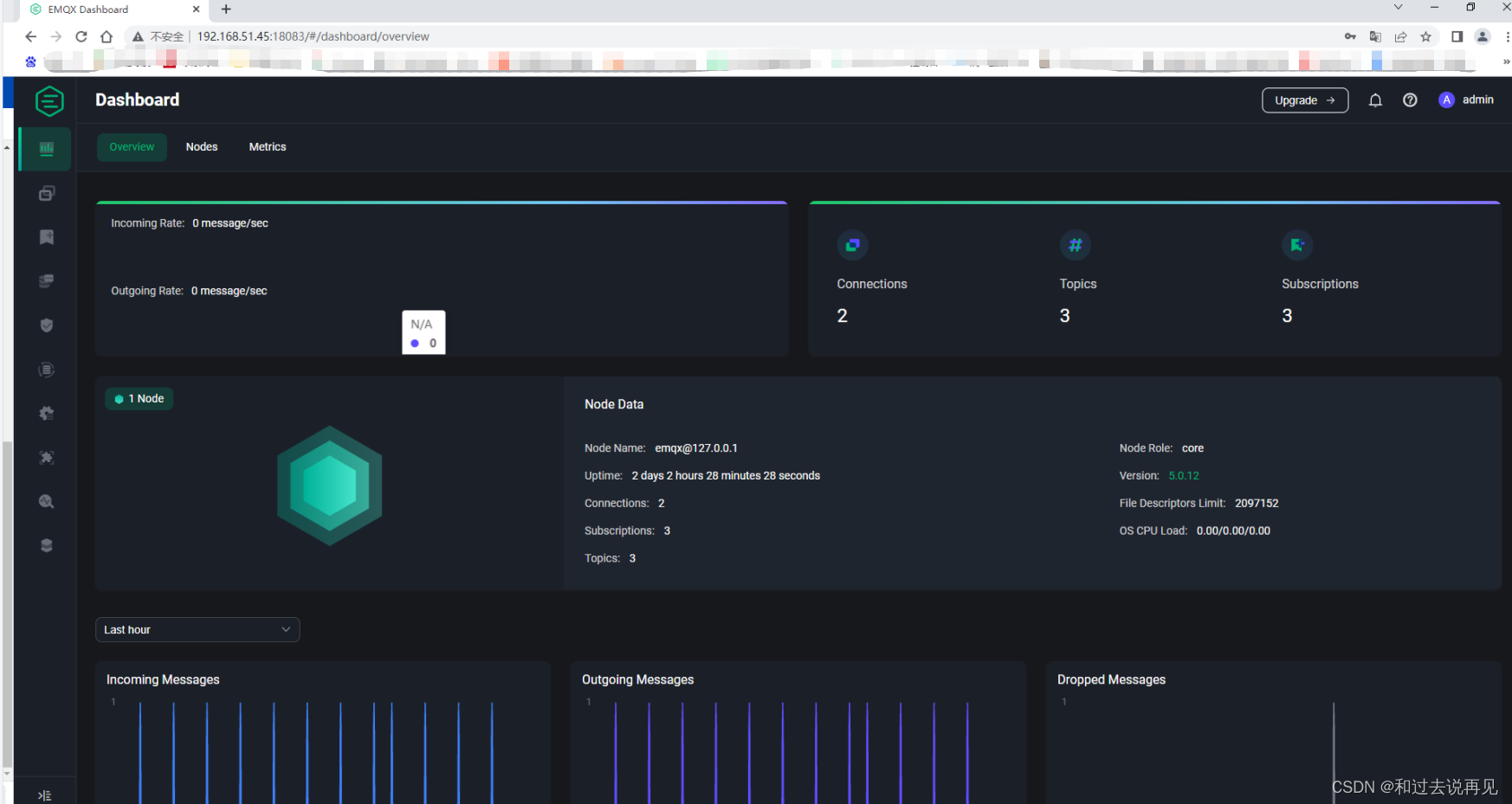Viewport: 1512px width, 804px height.
Task: Click the admin avatar icon
Action: tap(1446, 100)
